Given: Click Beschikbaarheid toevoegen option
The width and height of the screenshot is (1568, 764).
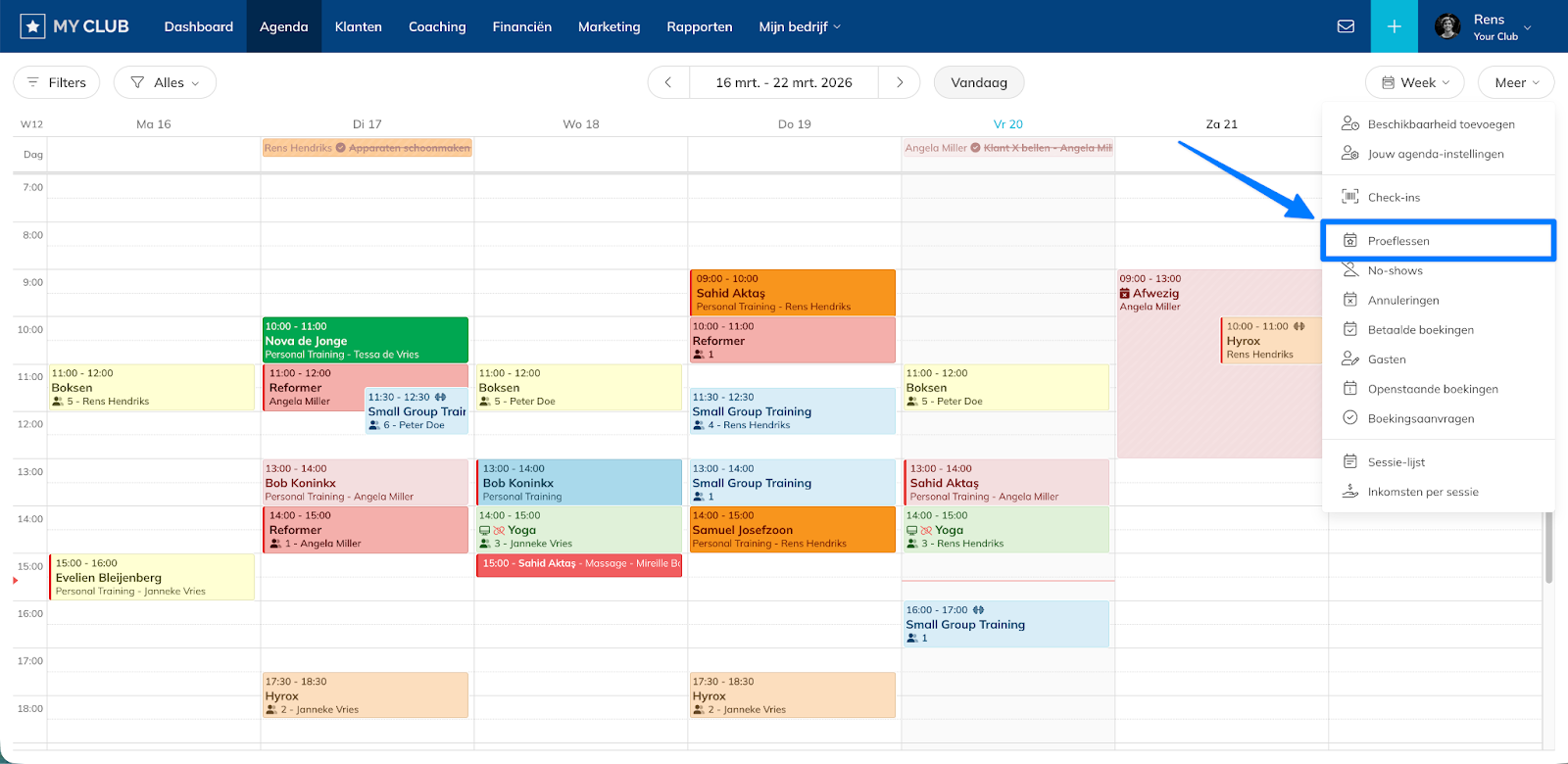Looking at the screenshot, I should click(1441, 124).
